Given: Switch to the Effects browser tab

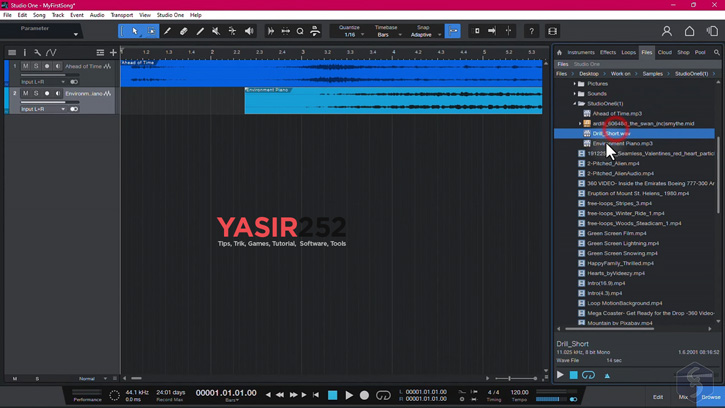Looking at the screenshot, I should pos(608,52).
